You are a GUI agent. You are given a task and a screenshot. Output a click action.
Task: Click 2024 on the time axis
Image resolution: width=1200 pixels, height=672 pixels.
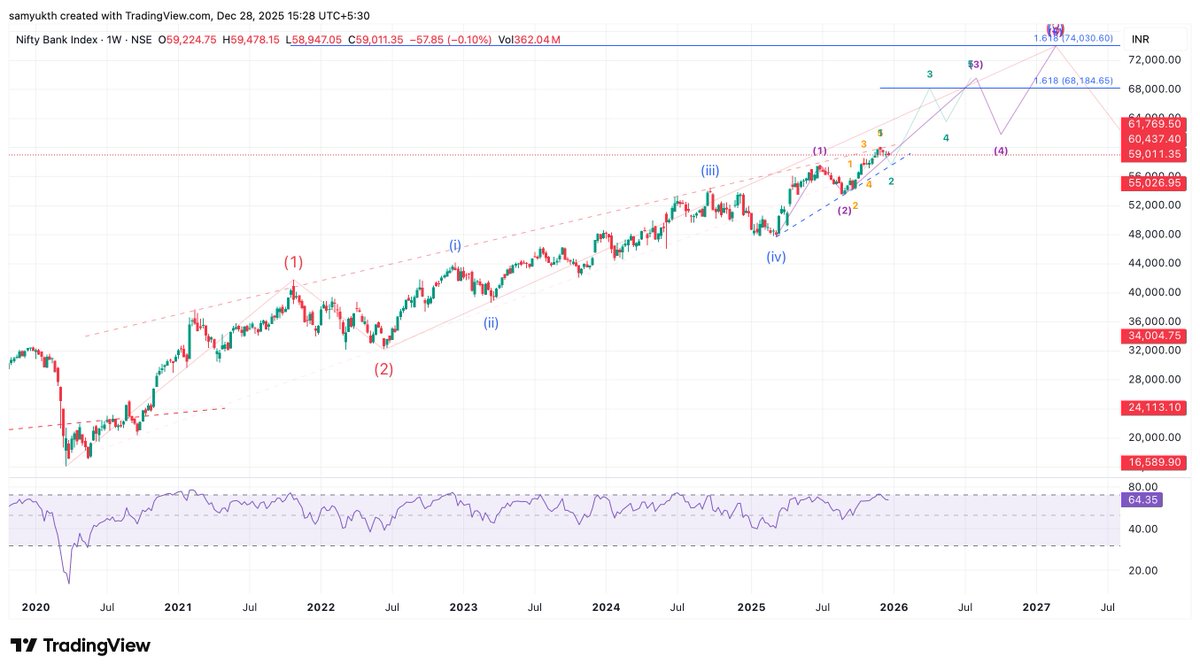tap(608, 607)
